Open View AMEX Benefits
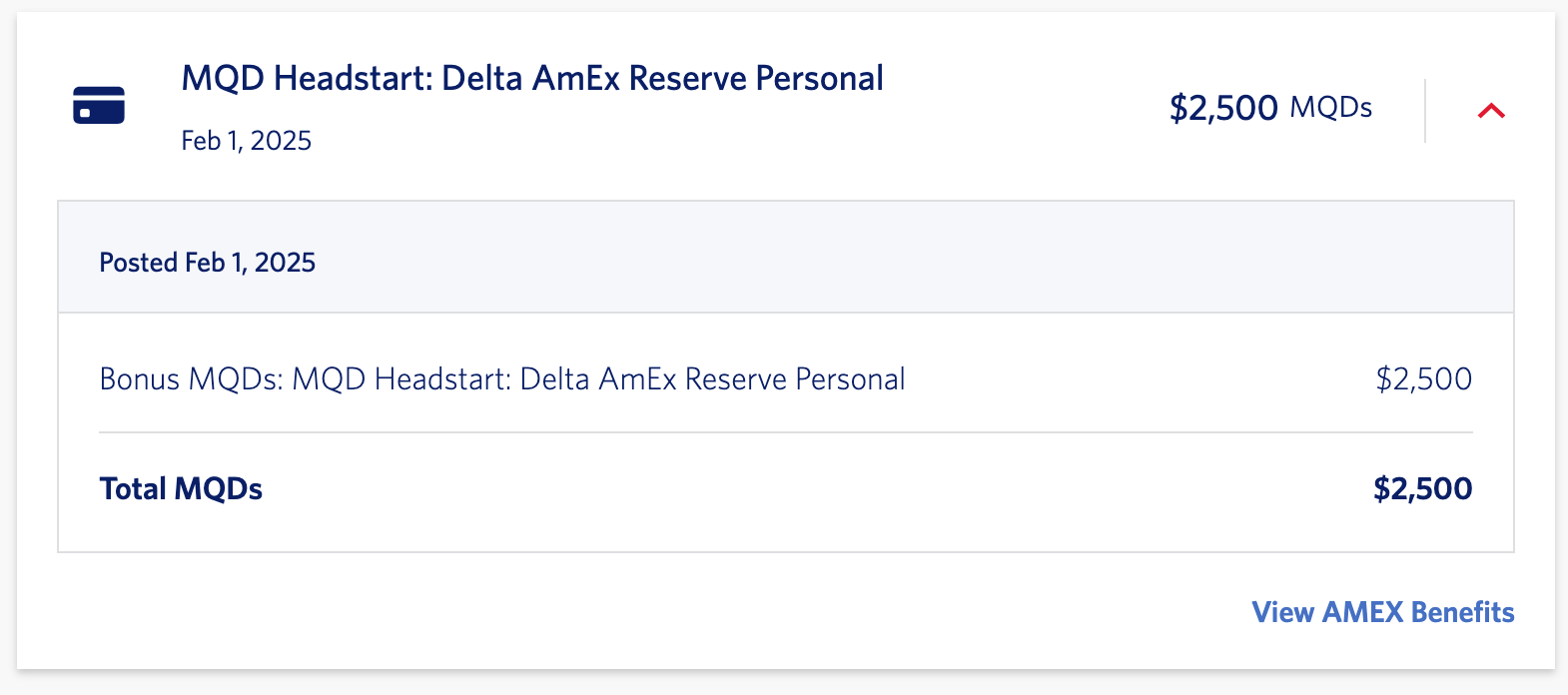The width and height of the screenshot is (1568, 695). (x=1382, y=612)
